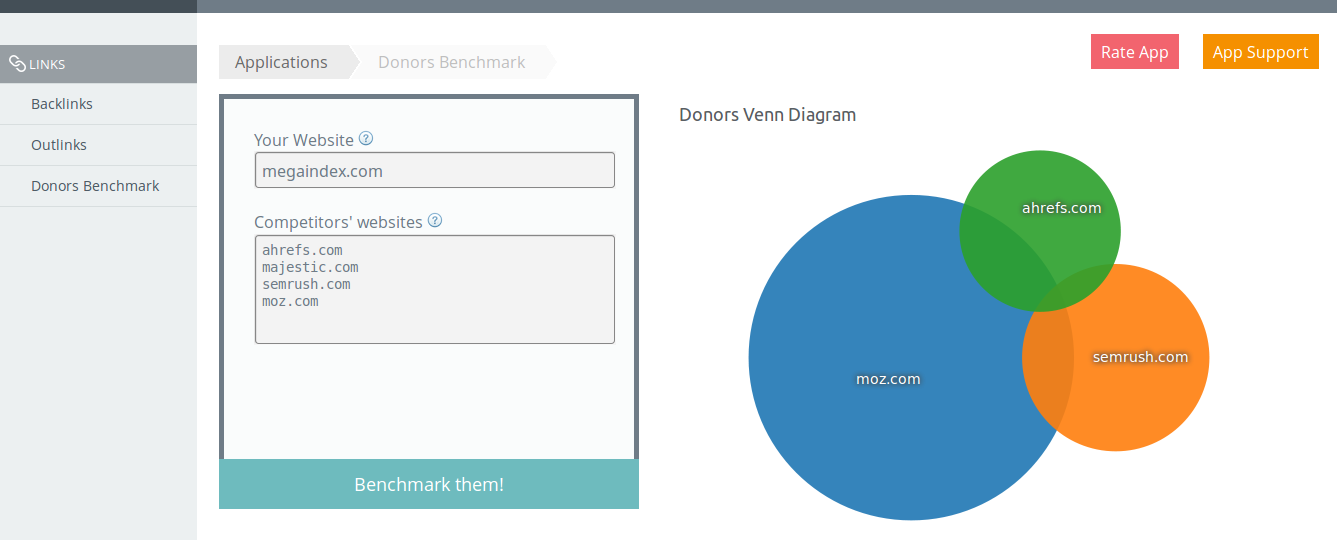The height and width of the screenshot is (540, 1337).
Task: Focus the Your Website input field
Action: coord(435,170)
